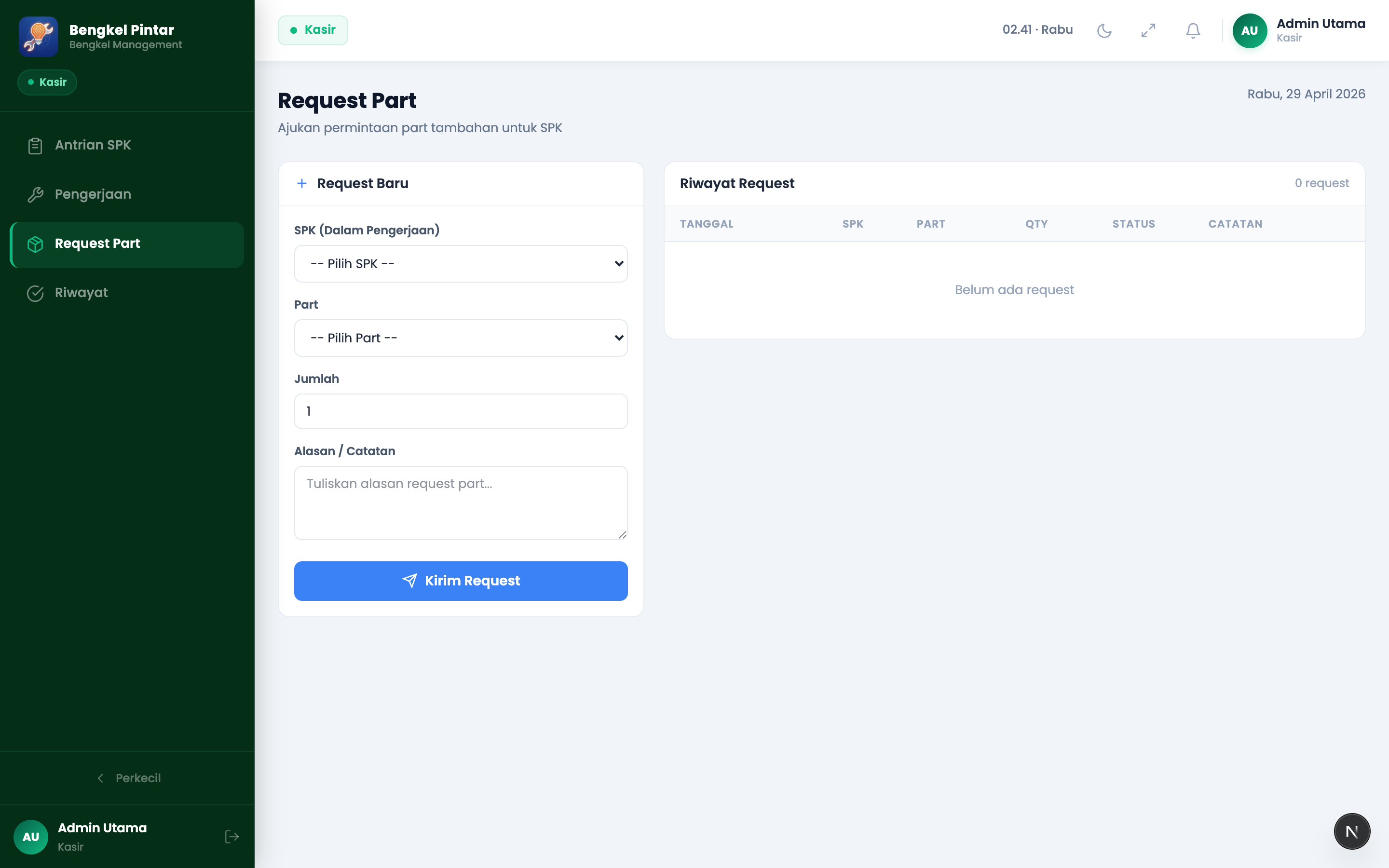Collapse sidebar with Perkecil
1389x868 pixels.
[x=129, y=778]
